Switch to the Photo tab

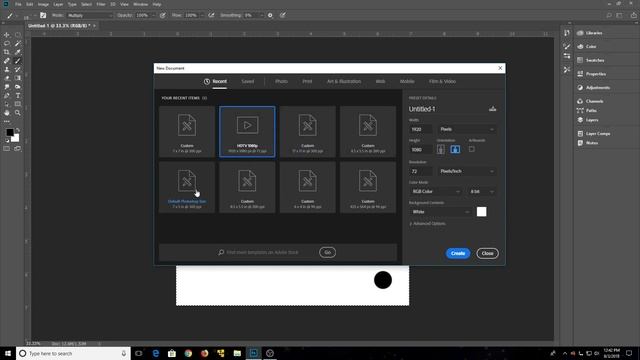(281, 82)
